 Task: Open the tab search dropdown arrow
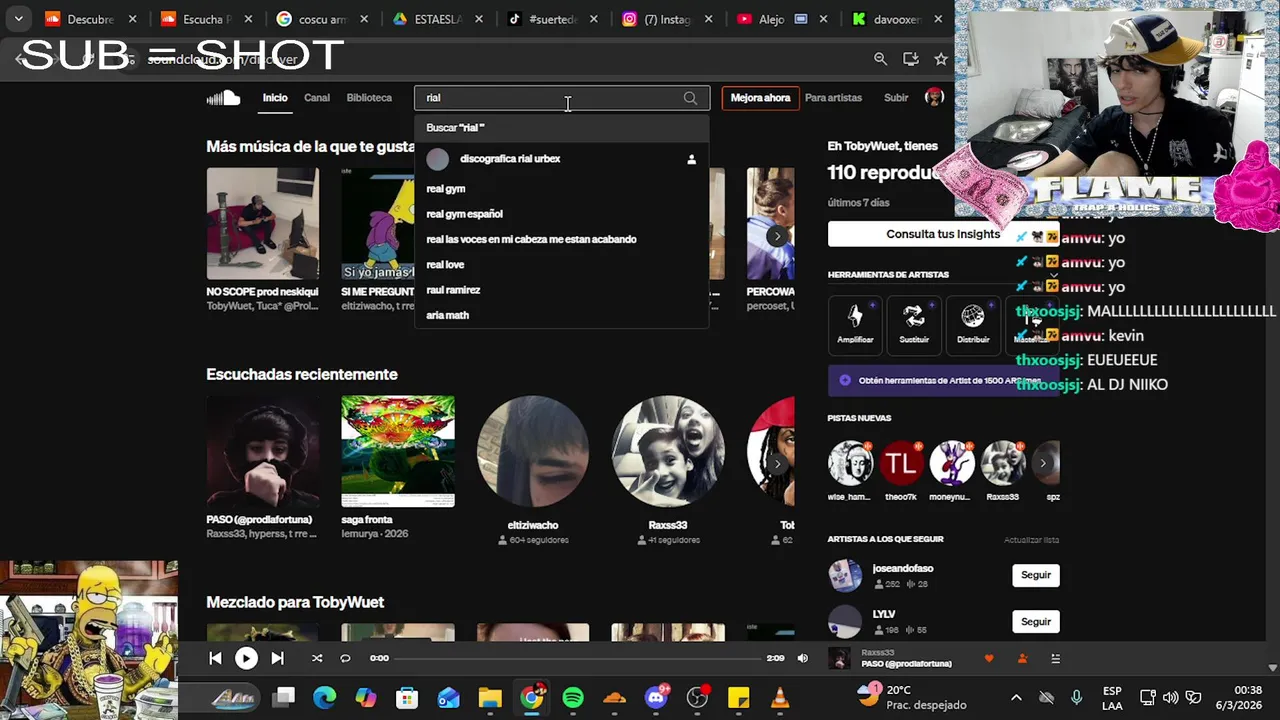point(18,19)
